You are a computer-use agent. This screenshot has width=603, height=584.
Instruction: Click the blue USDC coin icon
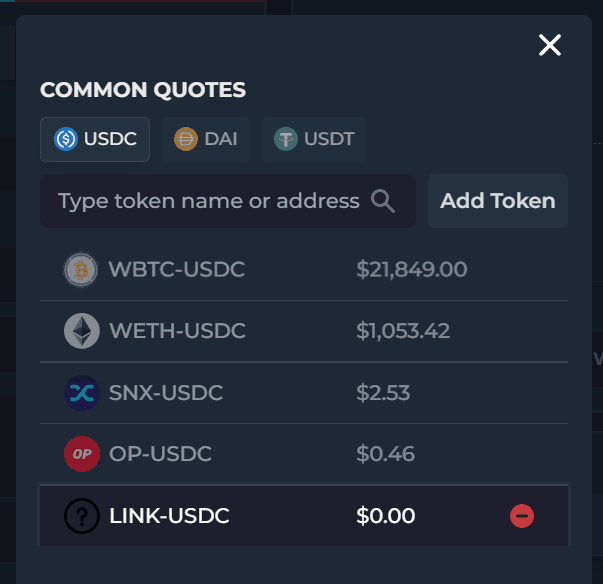66,139
